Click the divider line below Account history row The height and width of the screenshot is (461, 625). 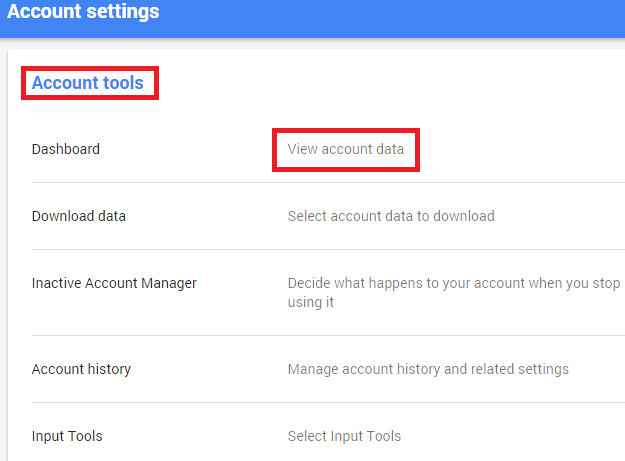tap(328, 402)
